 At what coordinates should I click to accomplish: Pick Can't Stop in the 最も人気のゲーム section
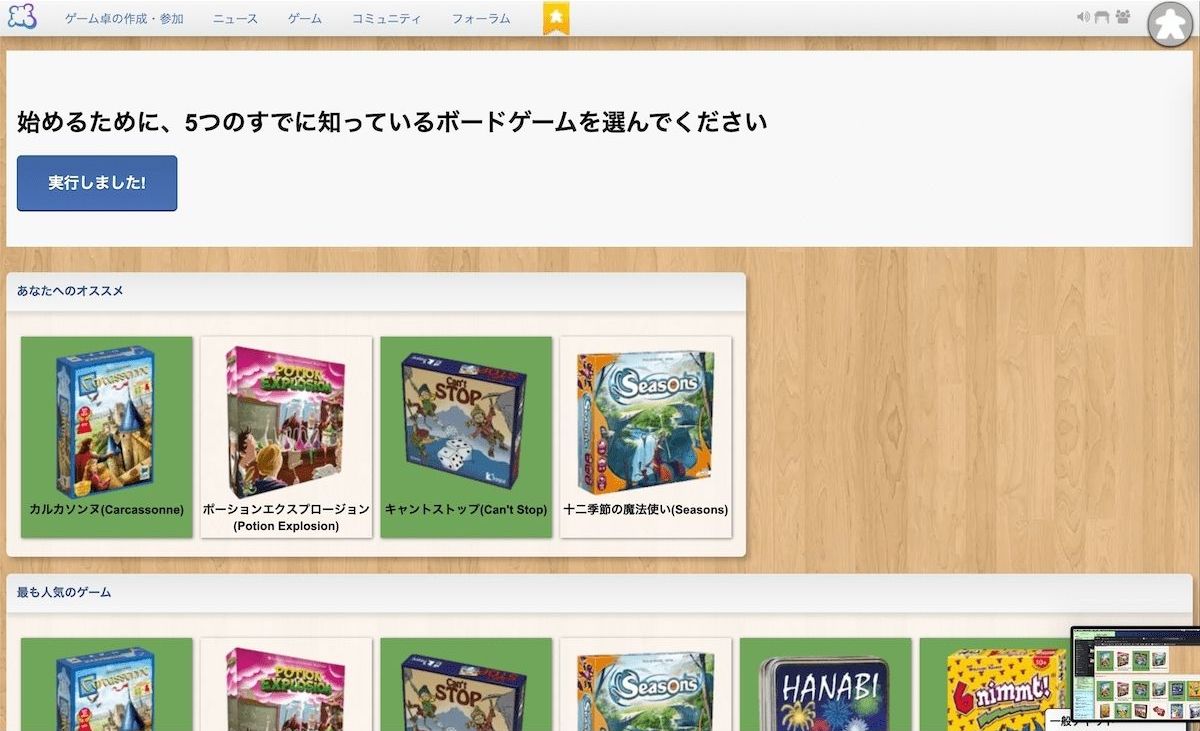coord(466,684)
